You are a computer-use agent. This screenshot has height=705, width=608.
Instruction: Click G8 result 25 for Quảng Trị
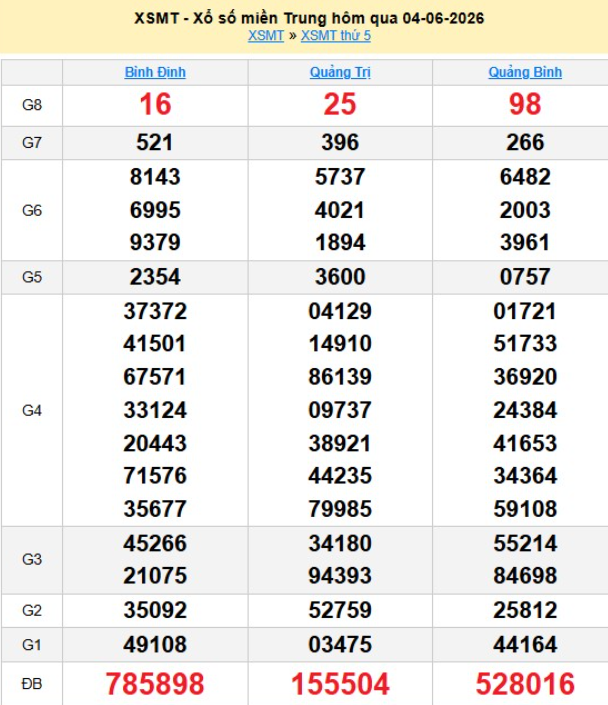point(340,104)
